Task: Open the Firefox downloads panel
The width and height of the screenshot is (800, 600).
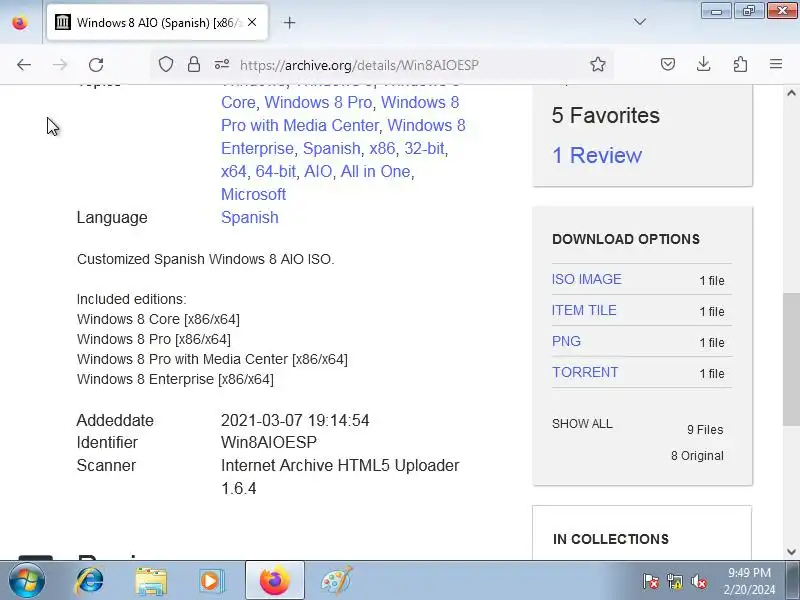Action: [x=704, y=64]
